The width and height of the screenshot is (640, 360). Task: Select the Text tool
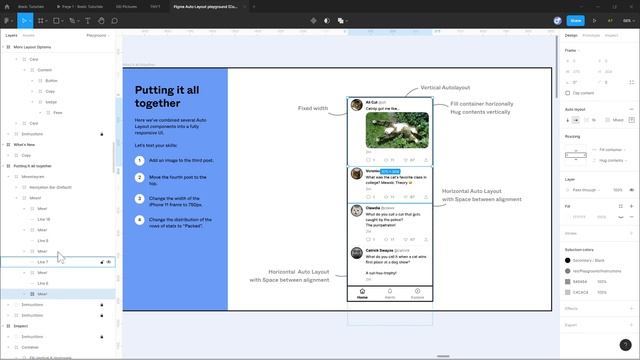[x=87, y=20]
